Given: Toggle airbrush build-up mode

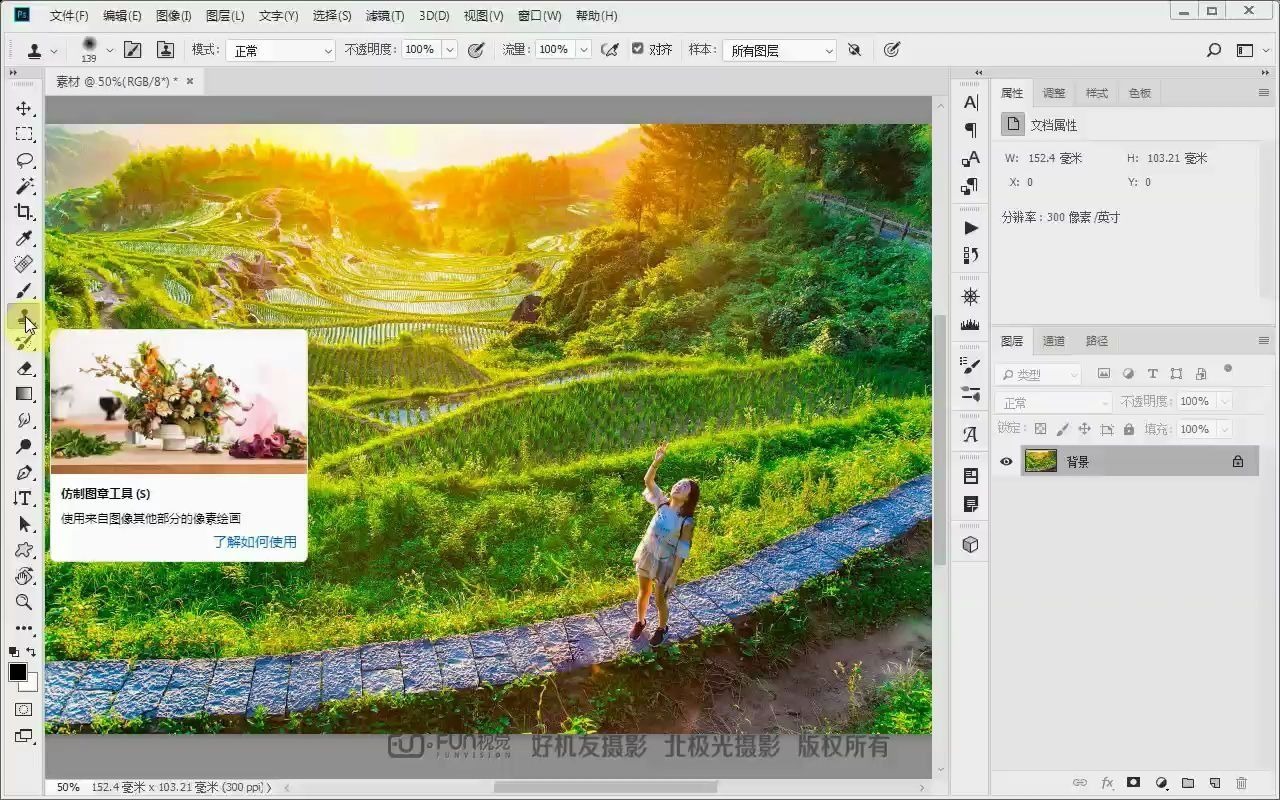Looking at the screenshot, I should point(609,50).
